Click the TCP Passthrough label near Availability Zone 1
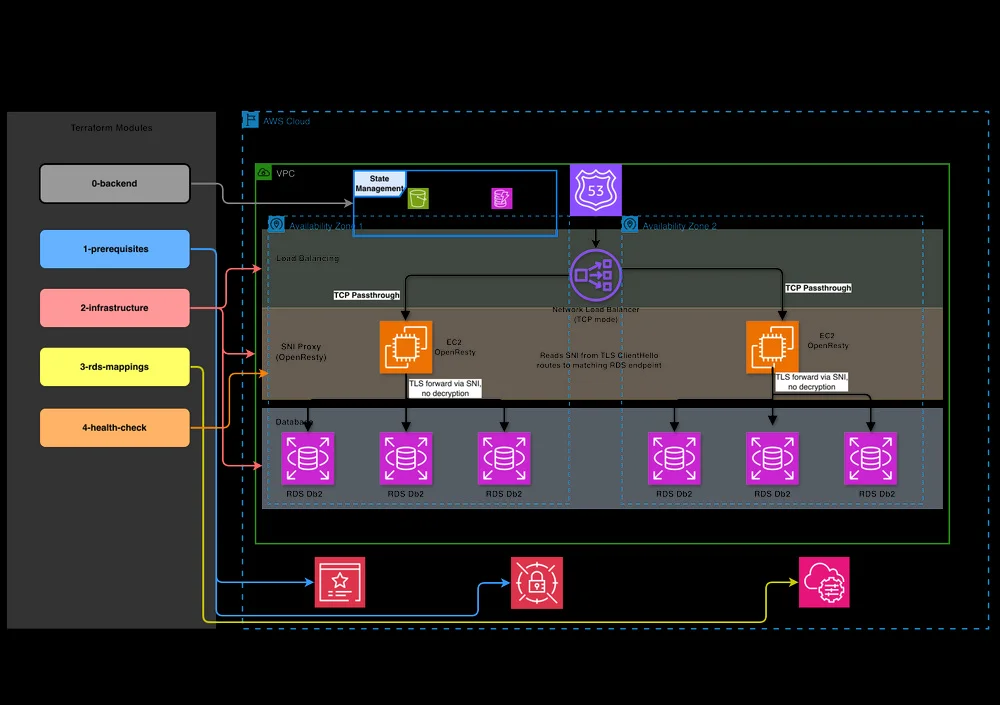 click(367, 295)
